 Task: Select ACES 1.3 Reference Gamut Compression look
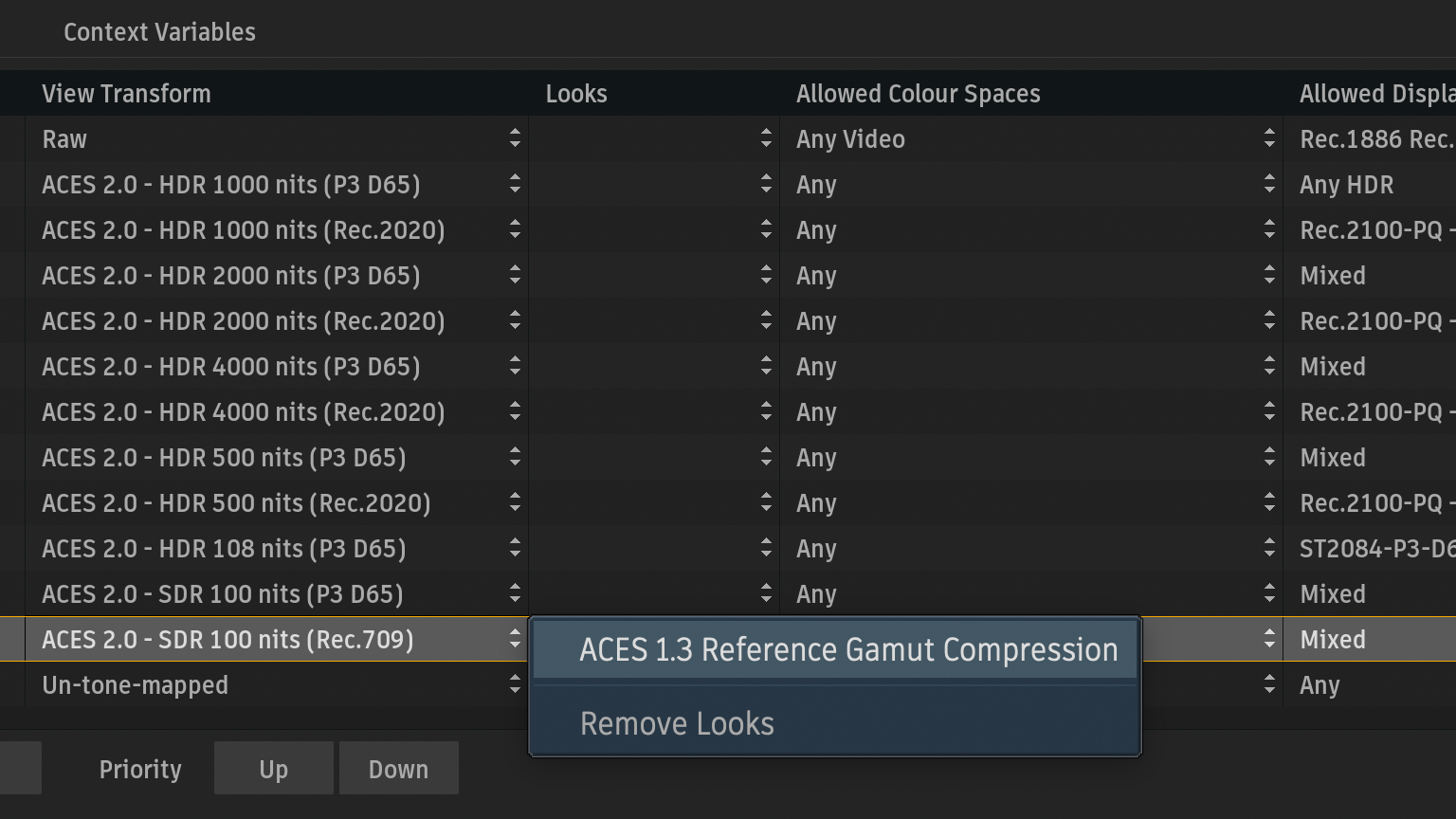(x=848, y=650)
